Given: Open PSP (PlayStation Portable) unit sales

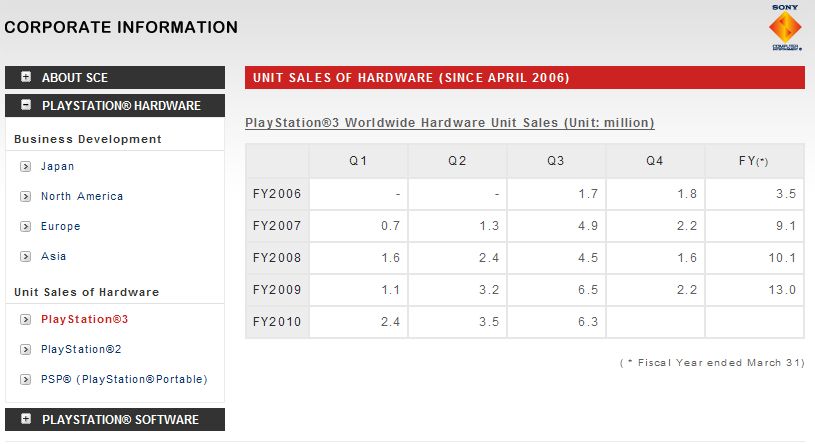Looking at the screenshot, I should 123,380.
